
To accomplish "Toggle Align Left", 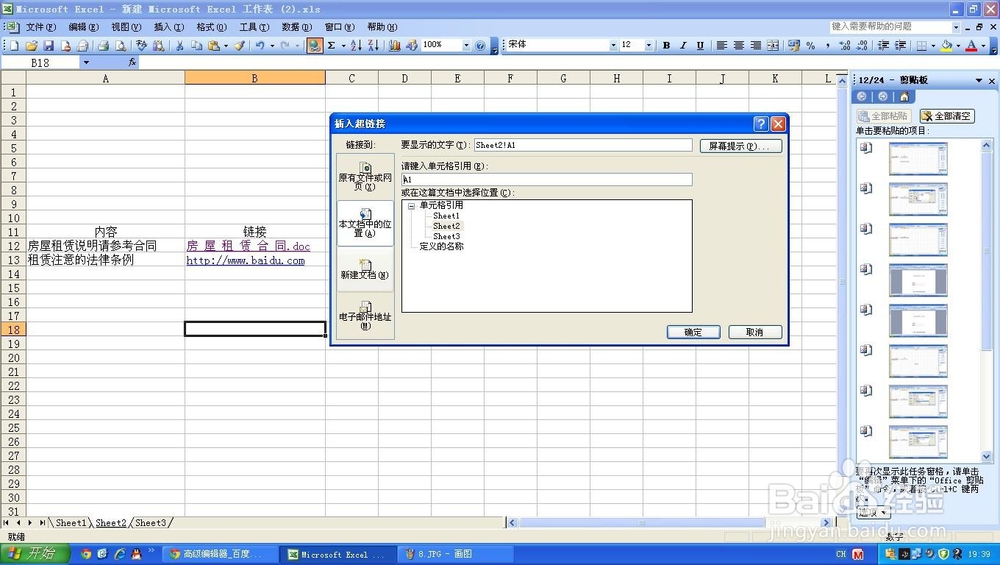I will (721, 45).
